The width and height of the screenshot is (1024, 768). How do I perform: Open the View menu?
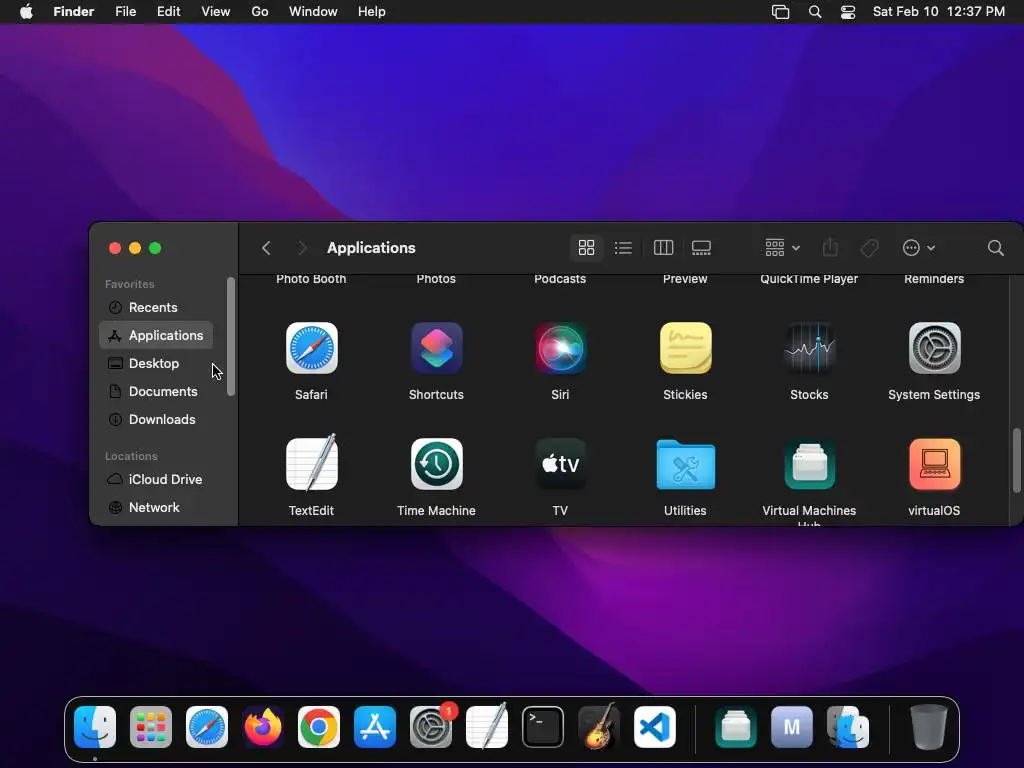pyautogui.click(x=216, y=12)
